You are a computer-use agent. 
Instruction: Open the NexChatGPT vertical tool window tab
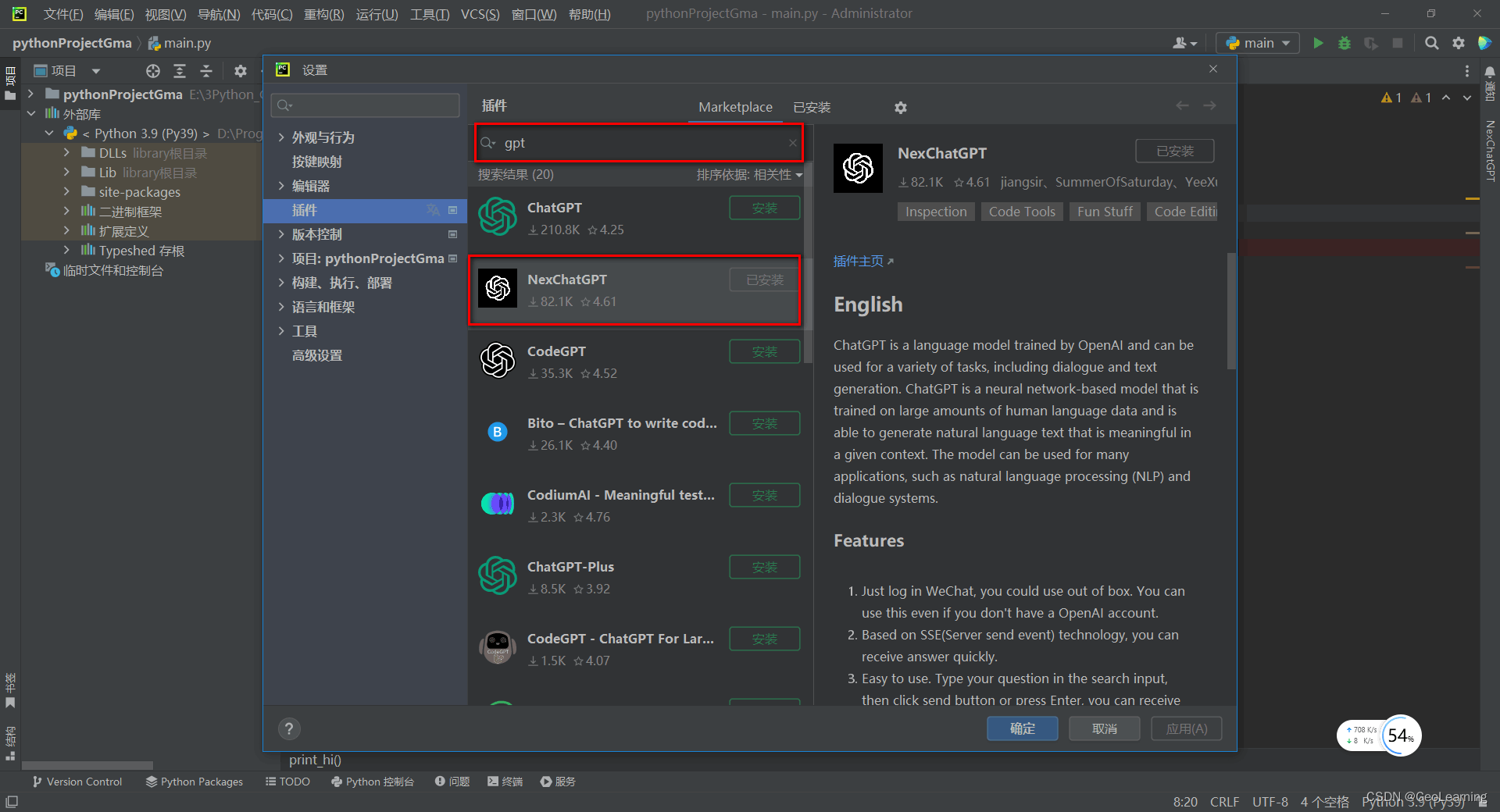tap(1490, 151)
